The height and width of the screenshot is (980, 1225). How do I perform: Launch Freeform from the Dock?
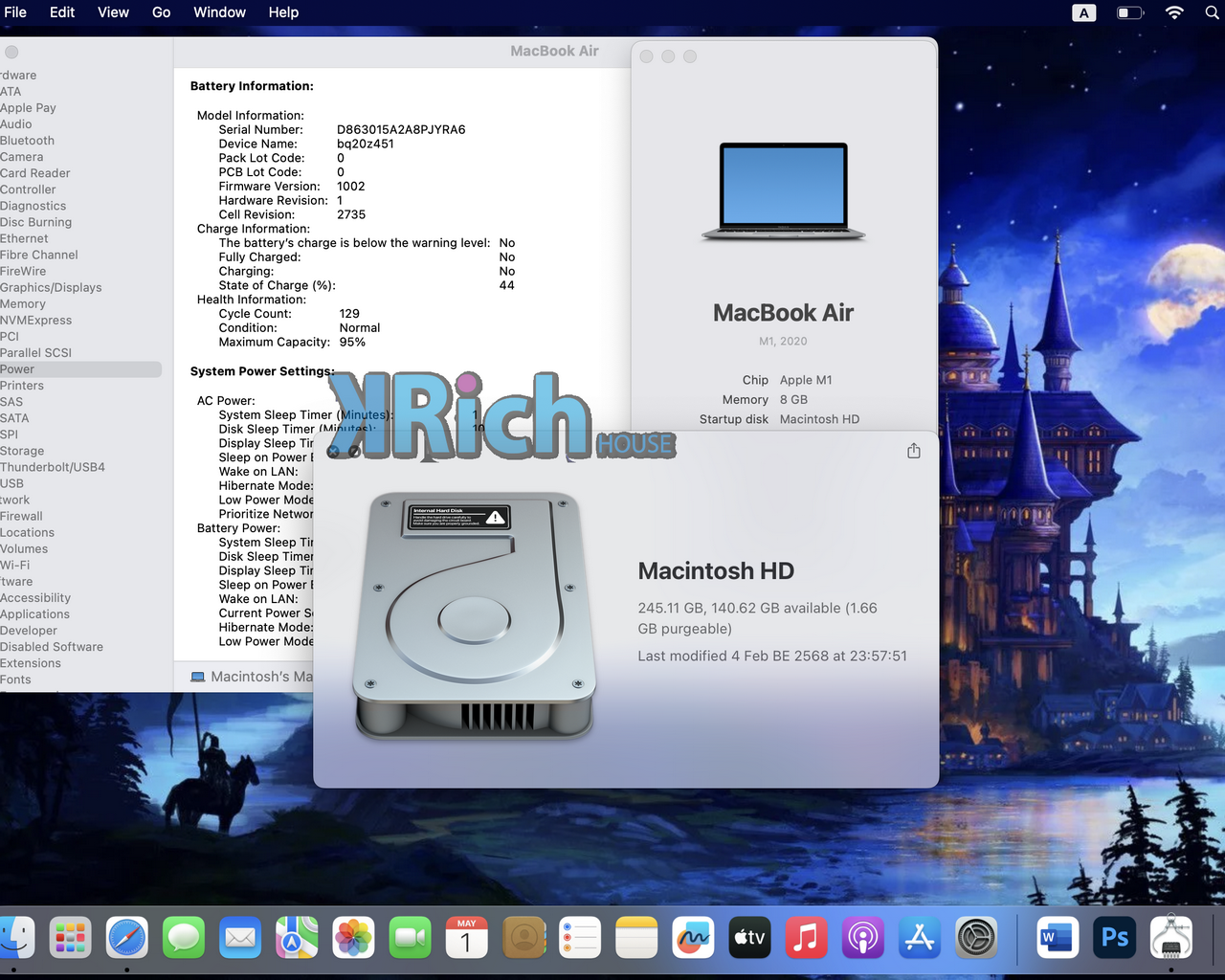[693, 938]
